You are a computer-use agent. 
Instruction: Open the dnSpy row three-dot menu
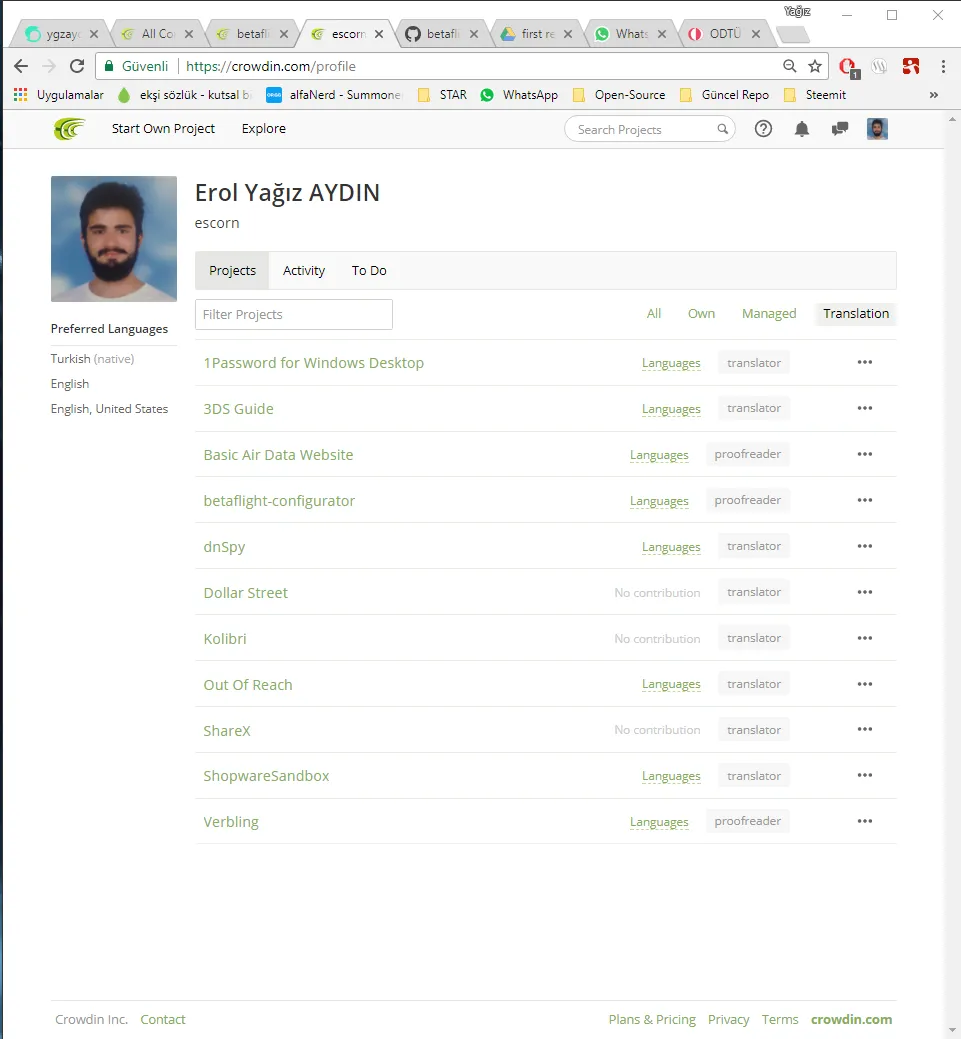click(x=865, y=546)
